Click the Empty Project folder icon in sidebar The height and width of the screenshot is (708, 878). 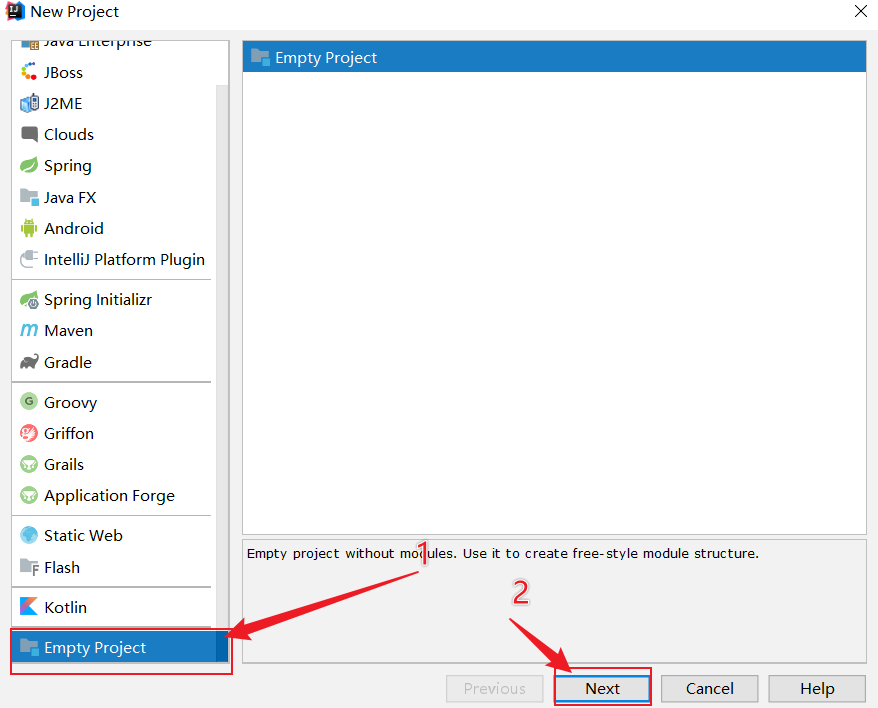tap(29, 648)
